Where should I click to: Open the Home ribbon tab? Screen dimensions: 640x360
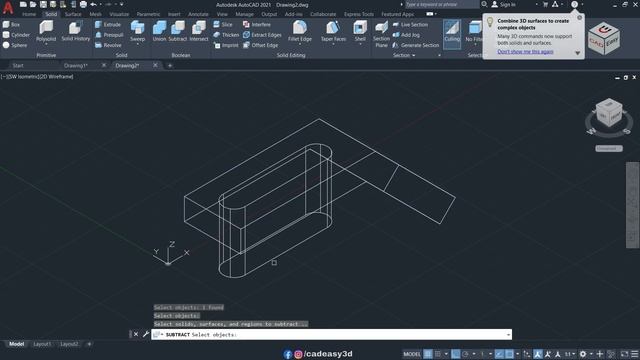29,14
